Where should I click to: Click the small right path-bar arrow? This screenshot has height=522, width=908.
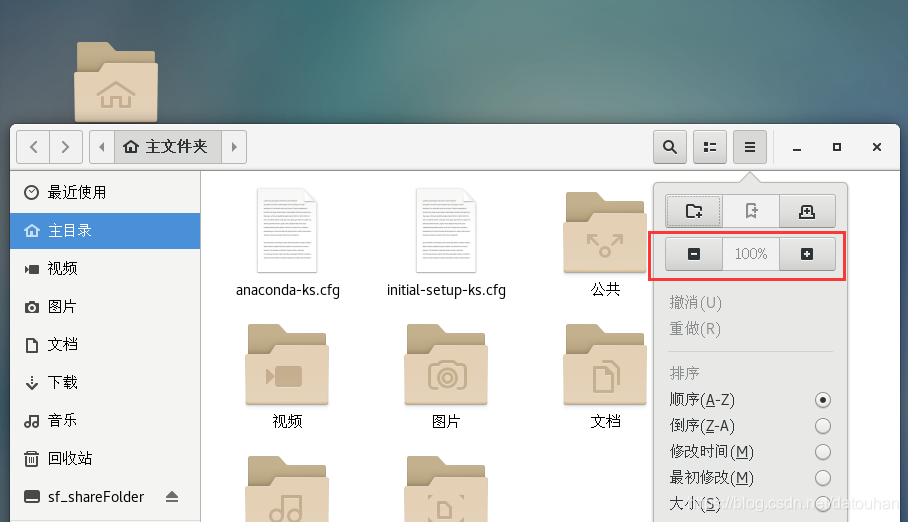click(x=234, y=147)
